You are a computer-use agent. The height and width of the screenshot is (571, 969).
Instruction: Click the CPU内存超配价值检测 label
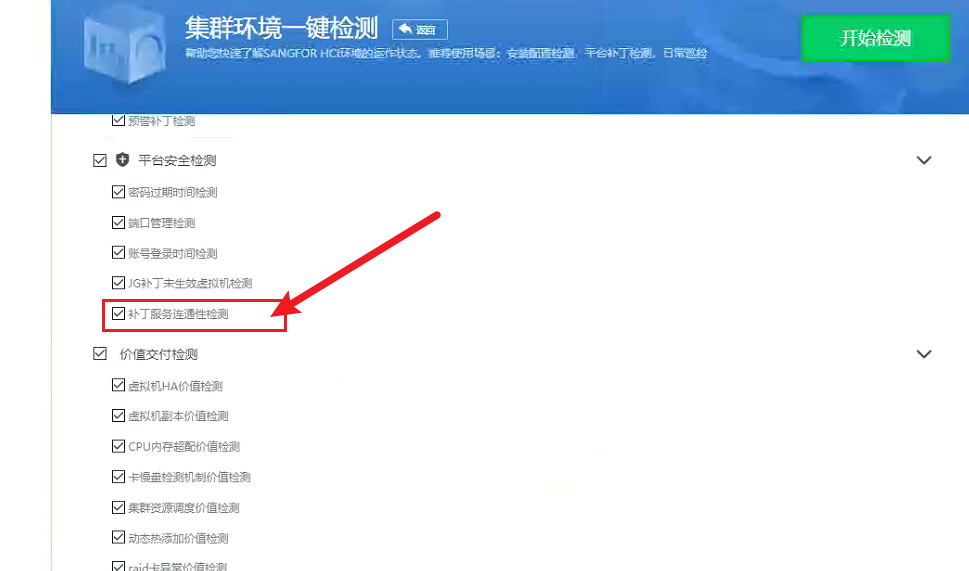click(x=184, y=446)
